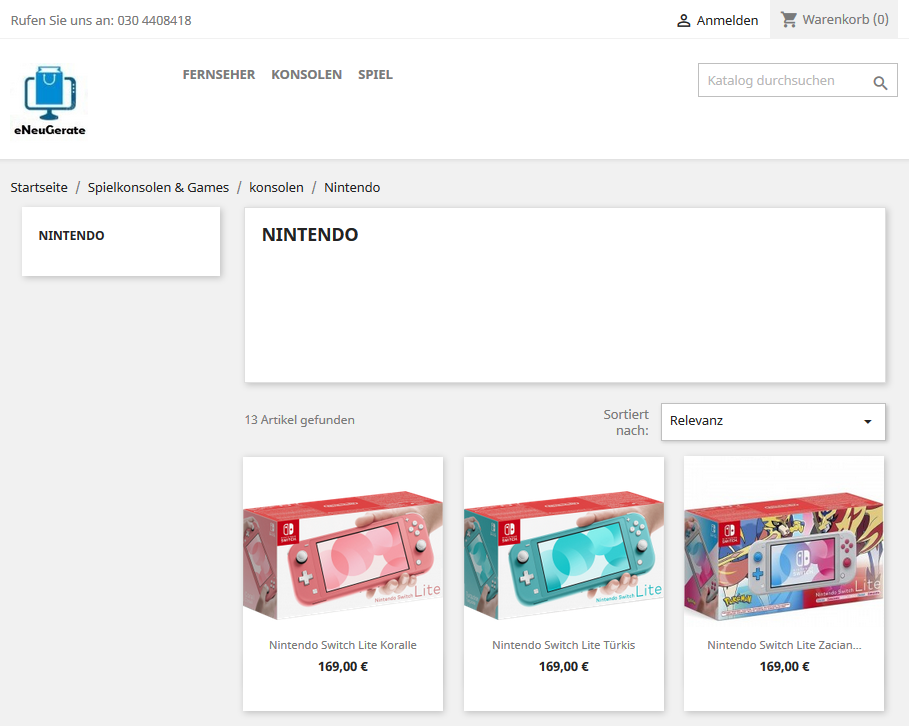This screenshot has width=909, height=726.
Task: Open the konsolen breadcrumb link
Action: point(277,187)
